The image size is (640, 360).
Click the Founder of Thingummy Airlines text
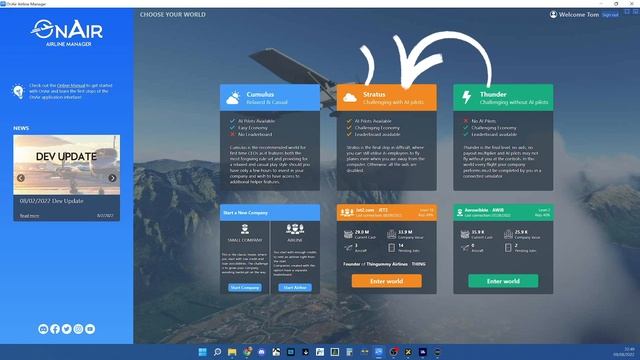tap(384, 264)
